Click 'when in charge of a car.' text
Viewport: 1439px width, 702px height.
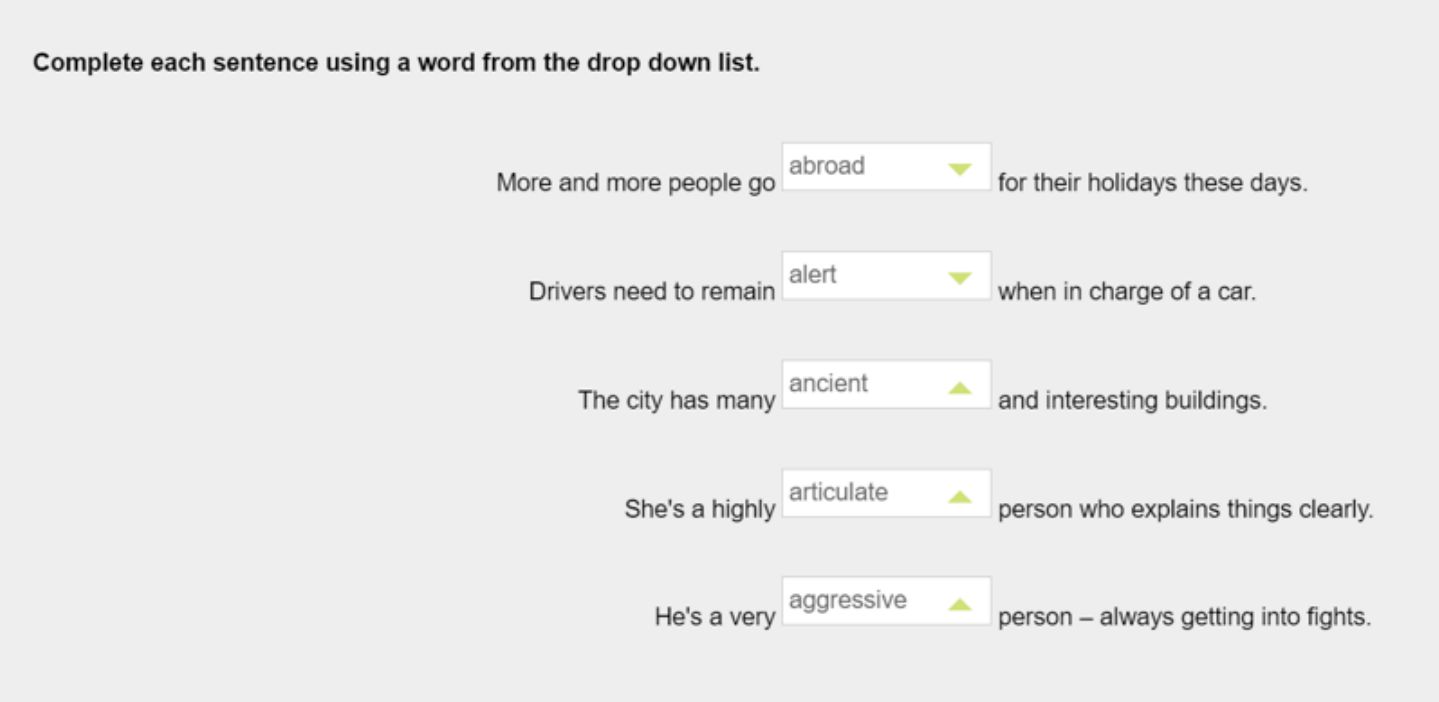(1125, 295)
